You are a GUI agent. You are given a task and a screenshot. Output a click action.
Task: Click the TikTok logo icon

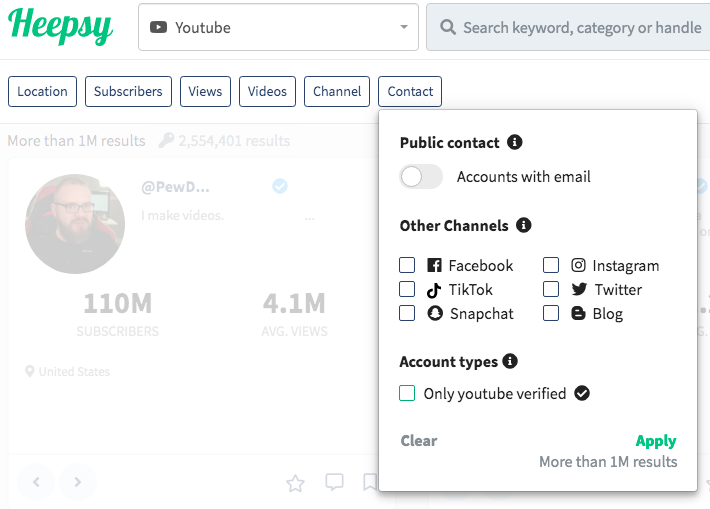[x=434, y=290]
